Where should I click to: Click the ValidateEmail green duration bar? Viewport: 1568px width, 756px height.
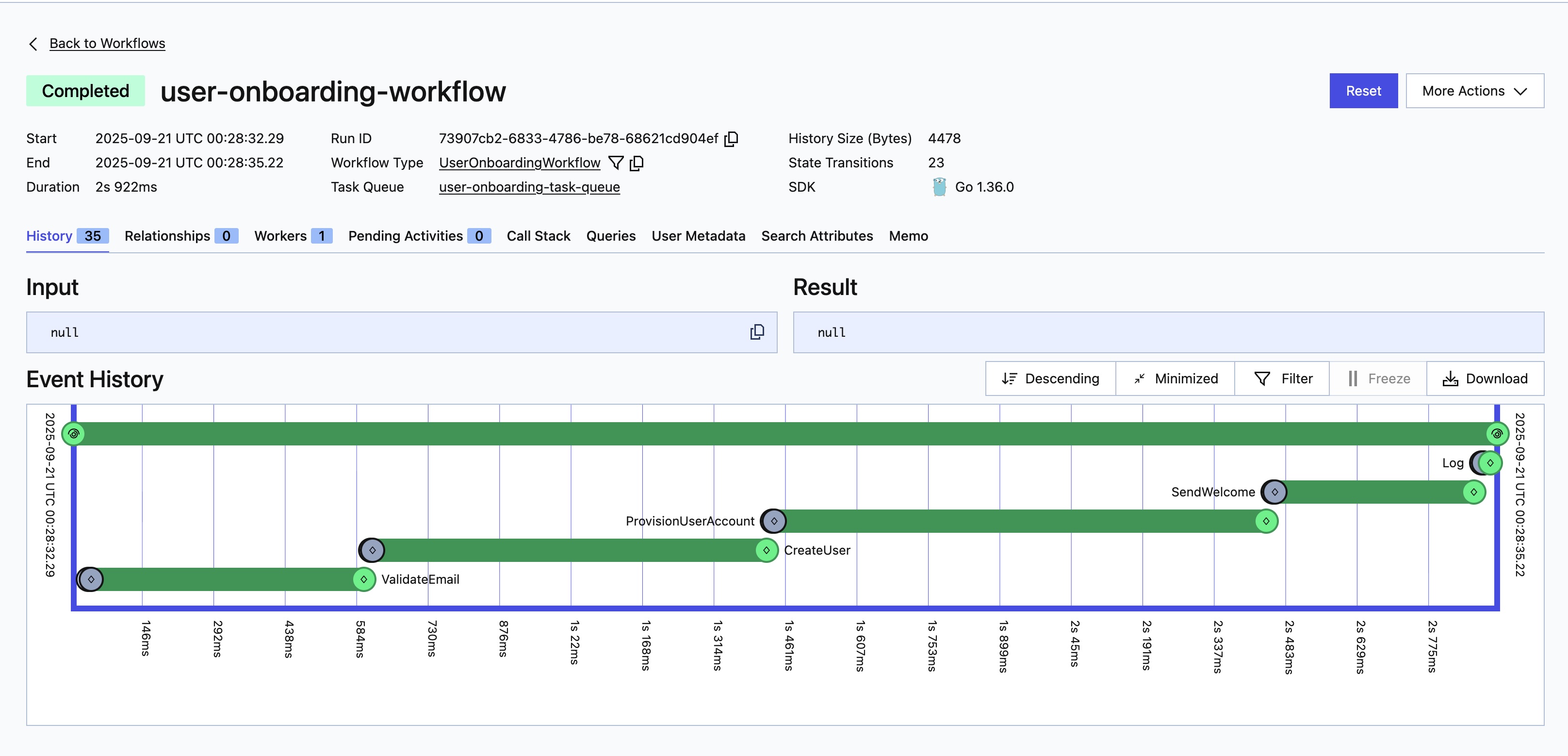[x=228, y=579]
